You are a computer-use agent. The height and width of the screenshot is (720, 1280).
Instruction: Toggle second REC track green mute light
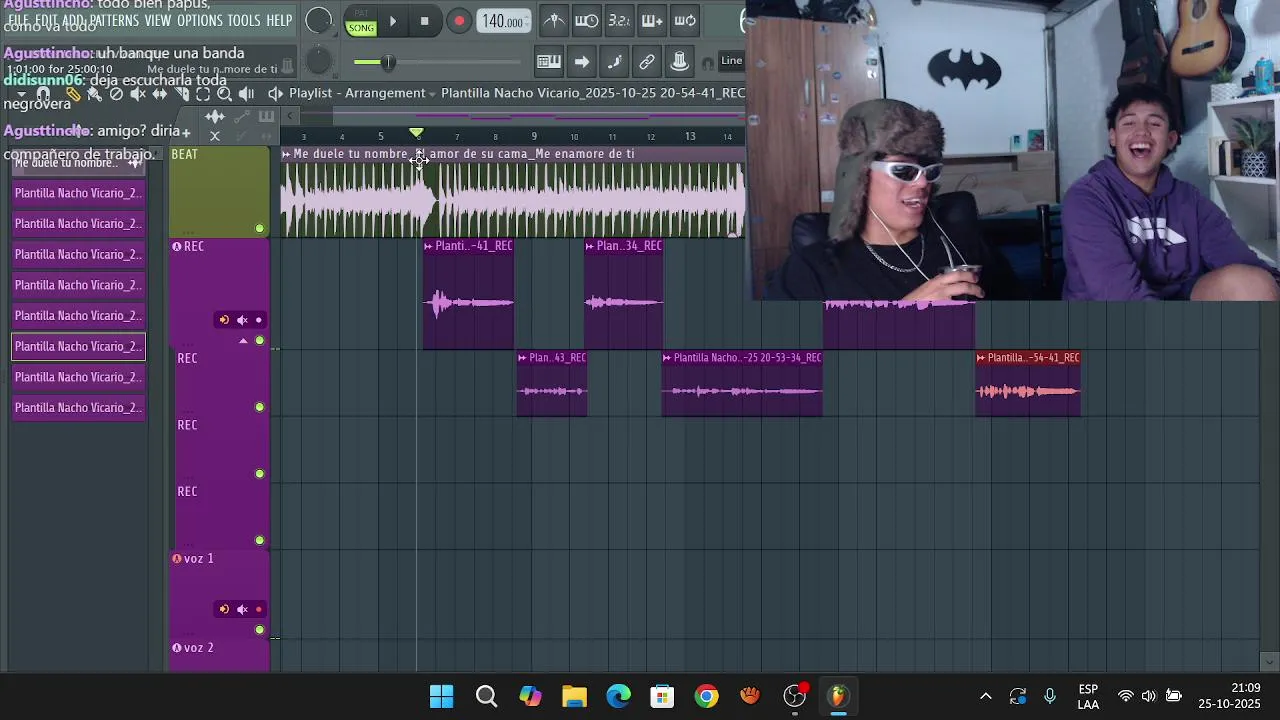tap(260, 407)
